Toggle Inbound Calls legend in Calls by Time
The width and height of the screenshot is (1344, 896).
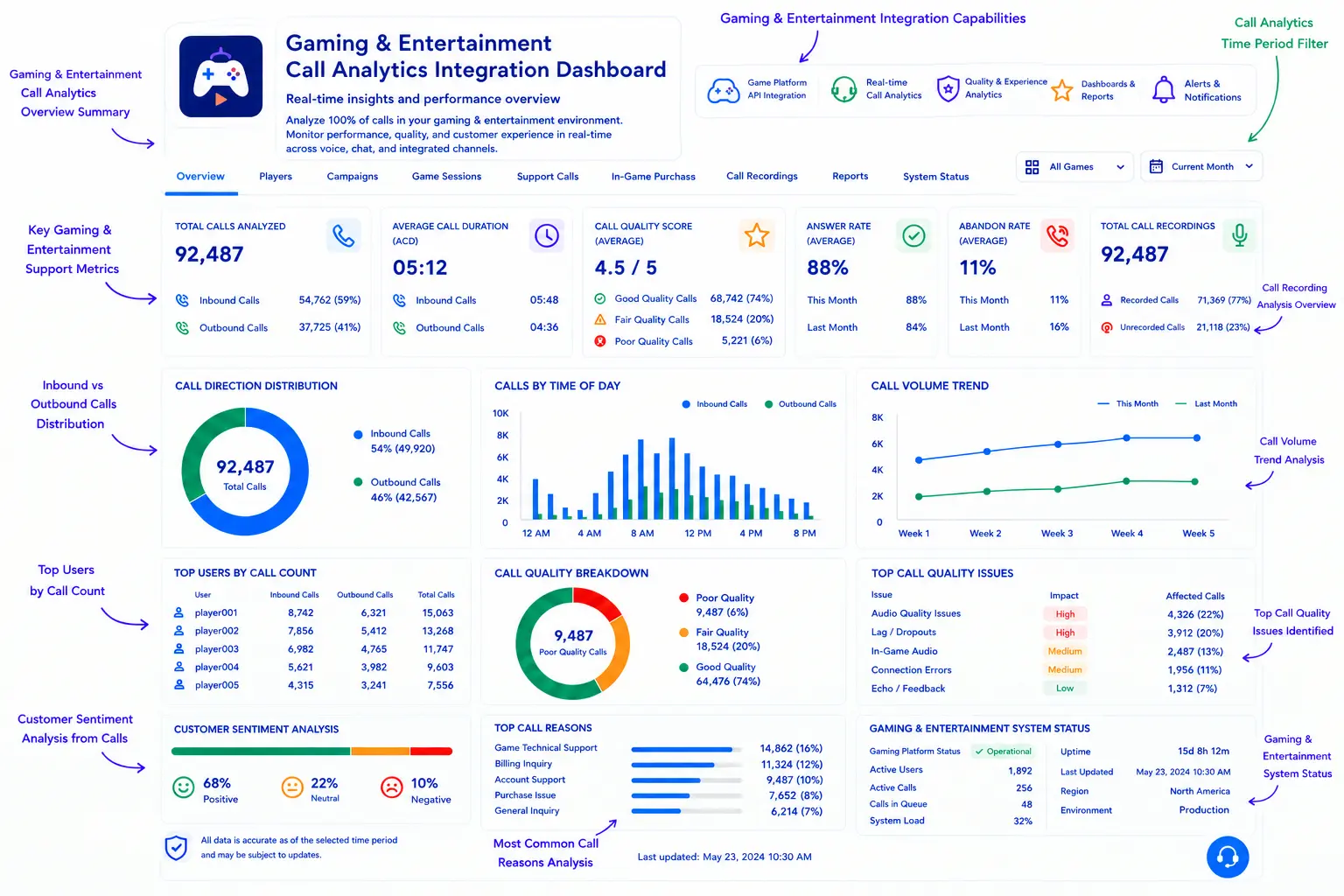(x=715, y=404)
